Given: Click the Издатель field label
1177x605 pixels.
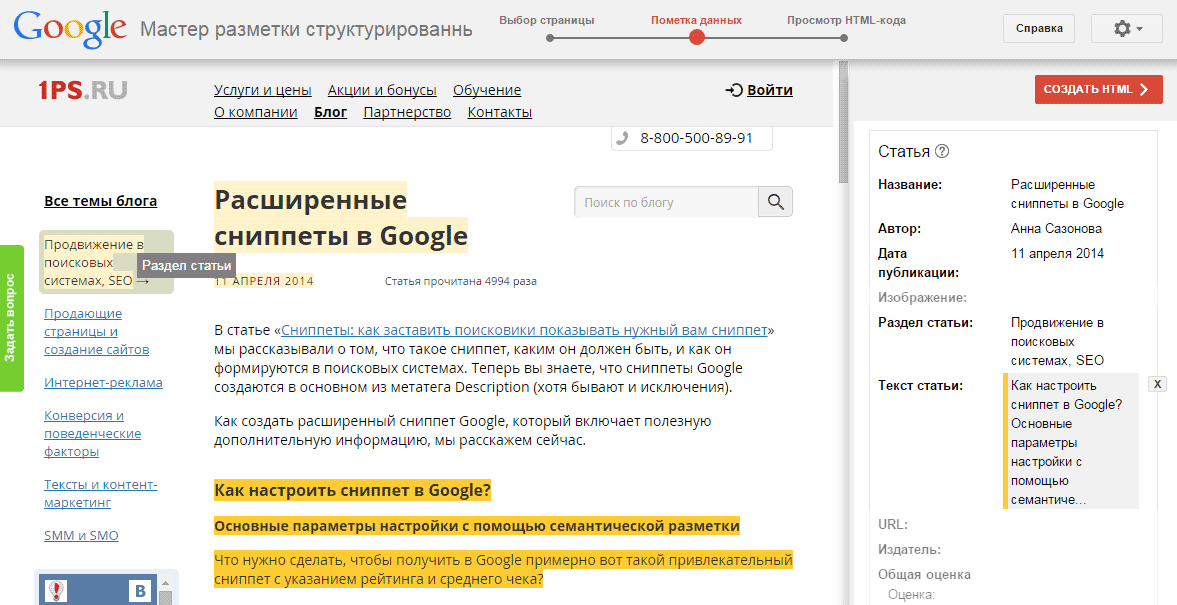Looking at the screenshot, I should point(909,549).
